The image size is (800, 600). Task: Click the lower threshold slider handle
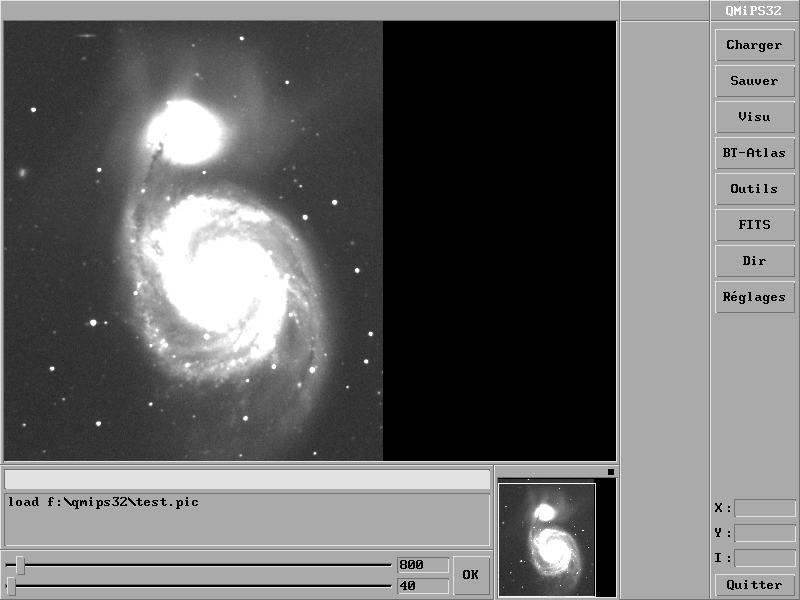pyautogui.click(x=11, y=586)
